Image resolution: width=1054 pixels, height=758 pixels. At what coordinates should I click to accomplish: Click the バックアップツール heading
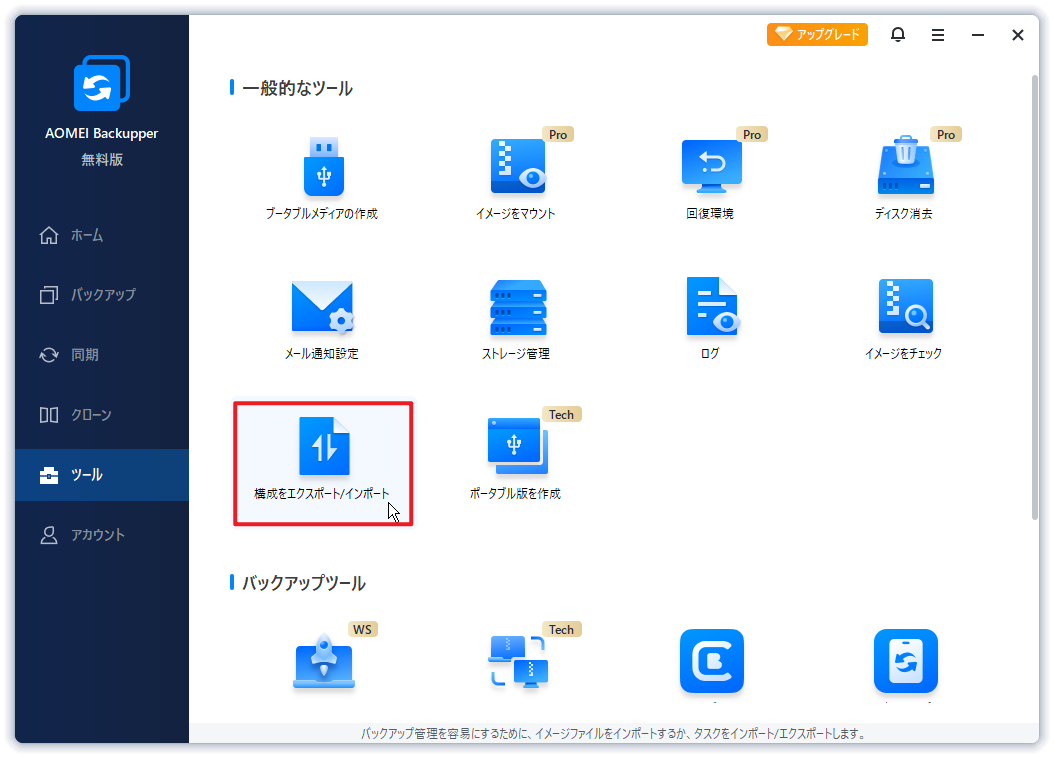coord(304,583)
